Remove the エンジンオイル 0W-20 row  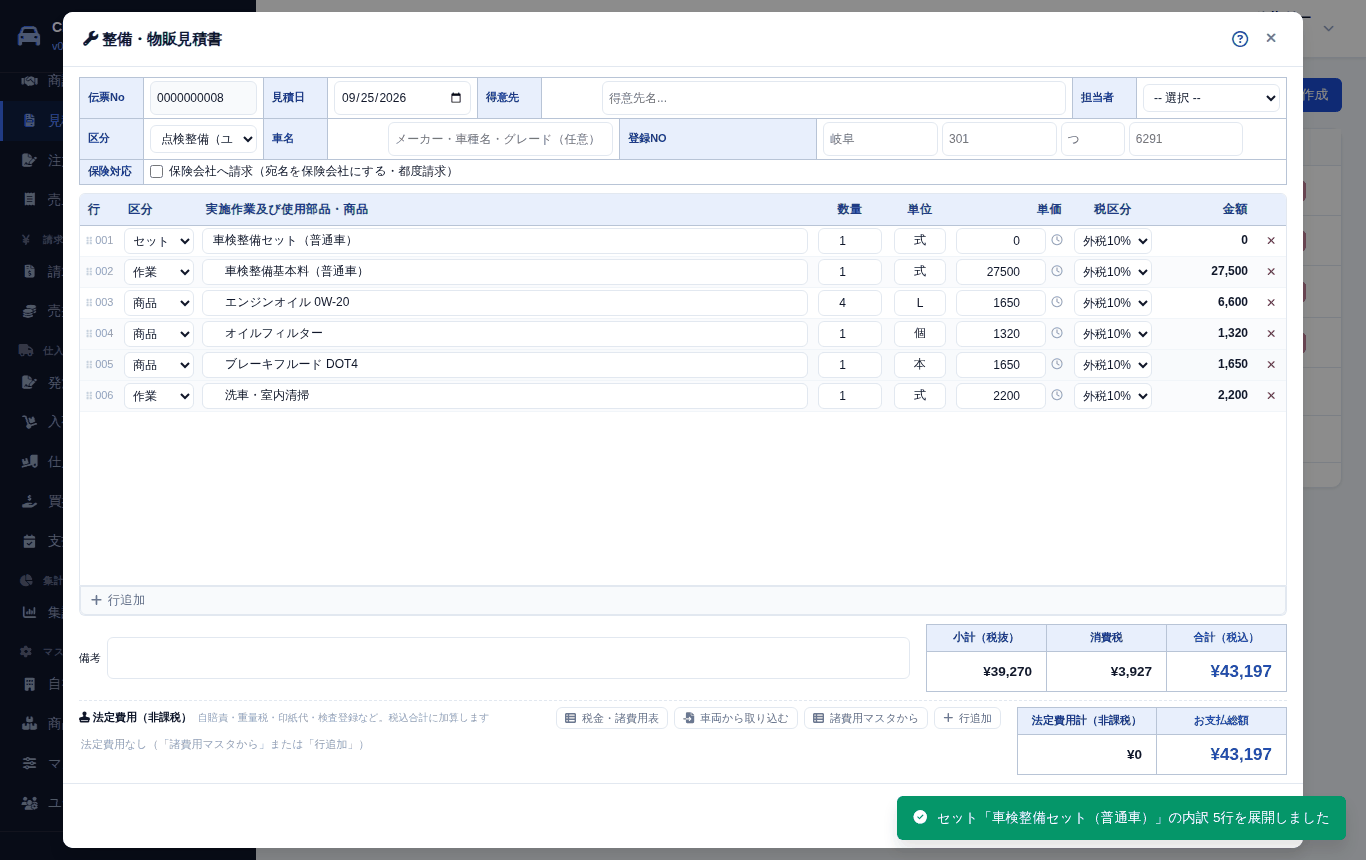1271,303
